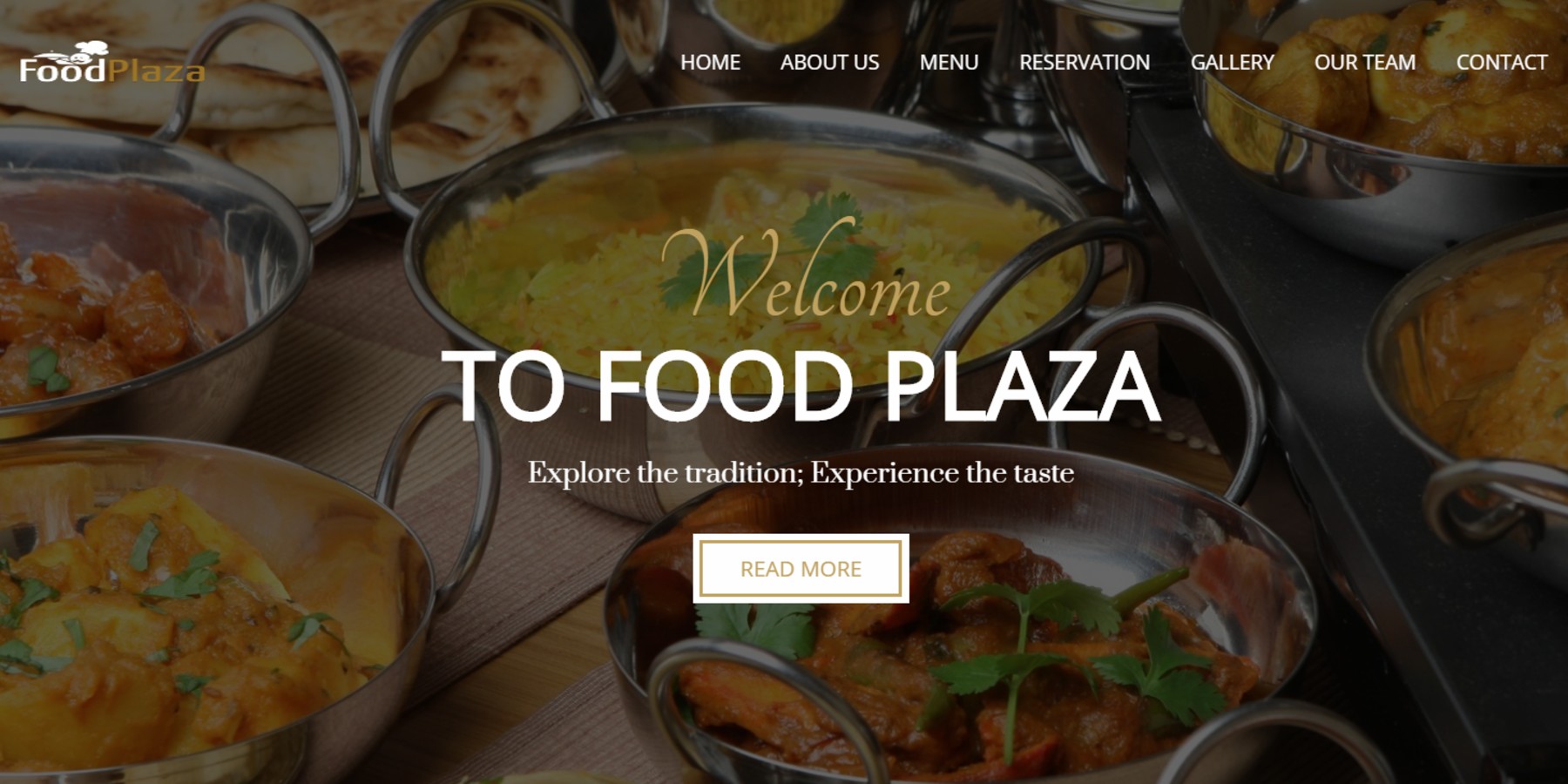Image resolution: width=1568 pixels, height=784 pixels.
Task: Open the Contact page link
Action: click(x=1502, y=63)
